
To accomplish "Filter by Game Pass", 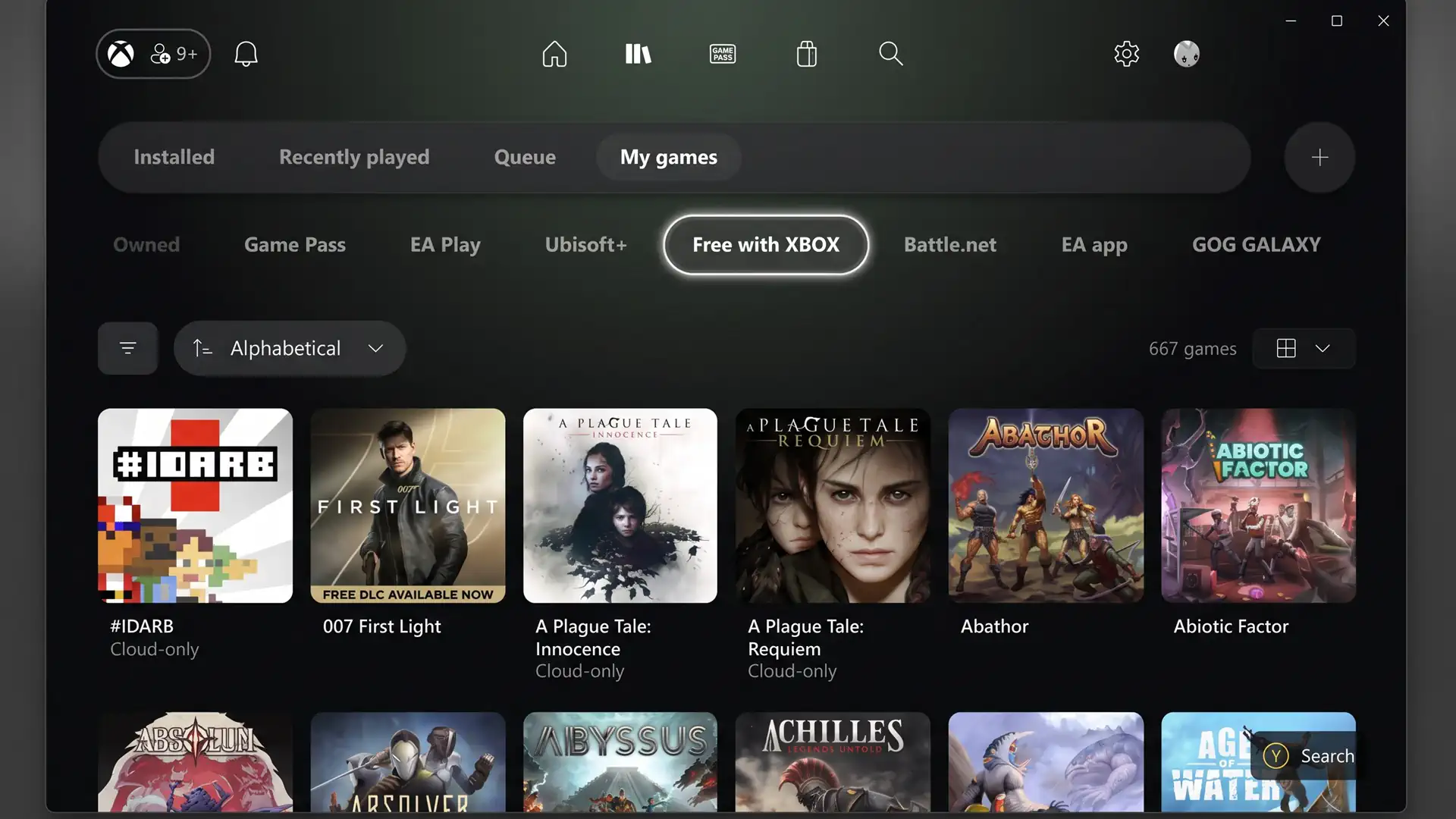I will tap(295, 244).
